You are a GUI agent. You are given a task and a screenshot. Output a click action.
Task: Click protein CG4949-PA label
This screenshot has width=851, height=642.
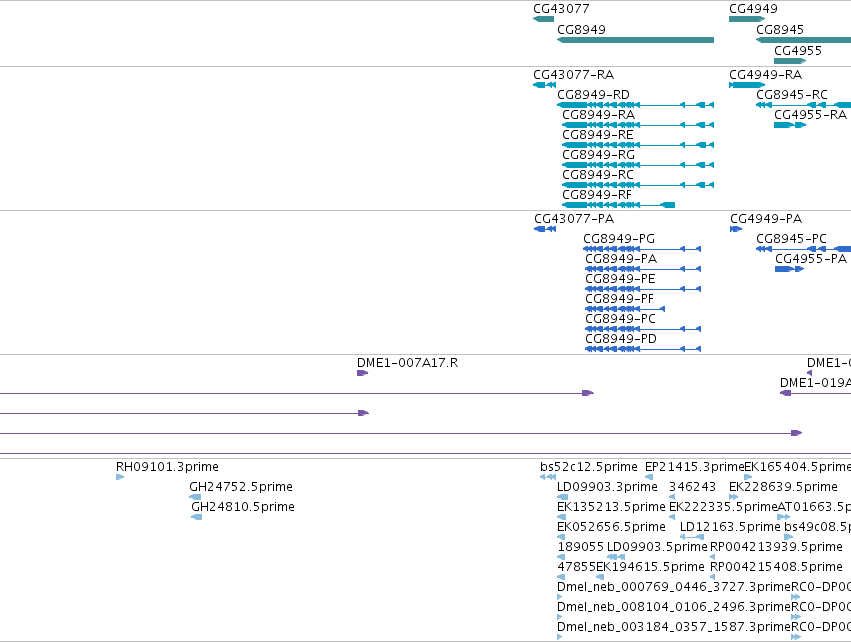point(766,219)
